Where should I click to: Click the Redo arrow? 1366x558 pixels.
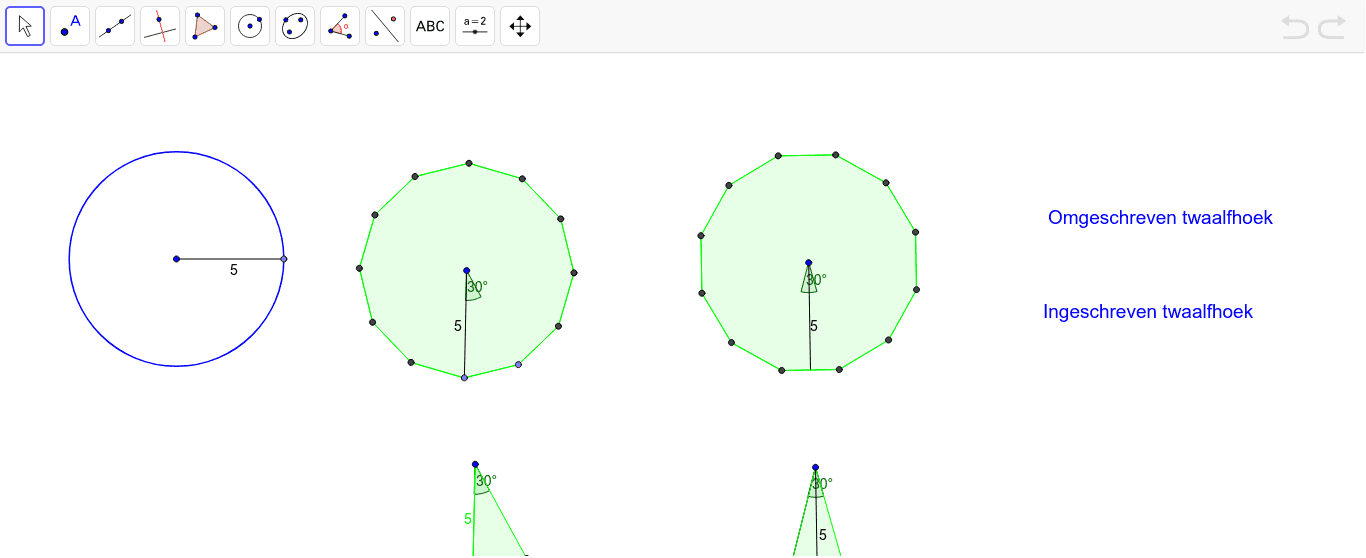1332,27
